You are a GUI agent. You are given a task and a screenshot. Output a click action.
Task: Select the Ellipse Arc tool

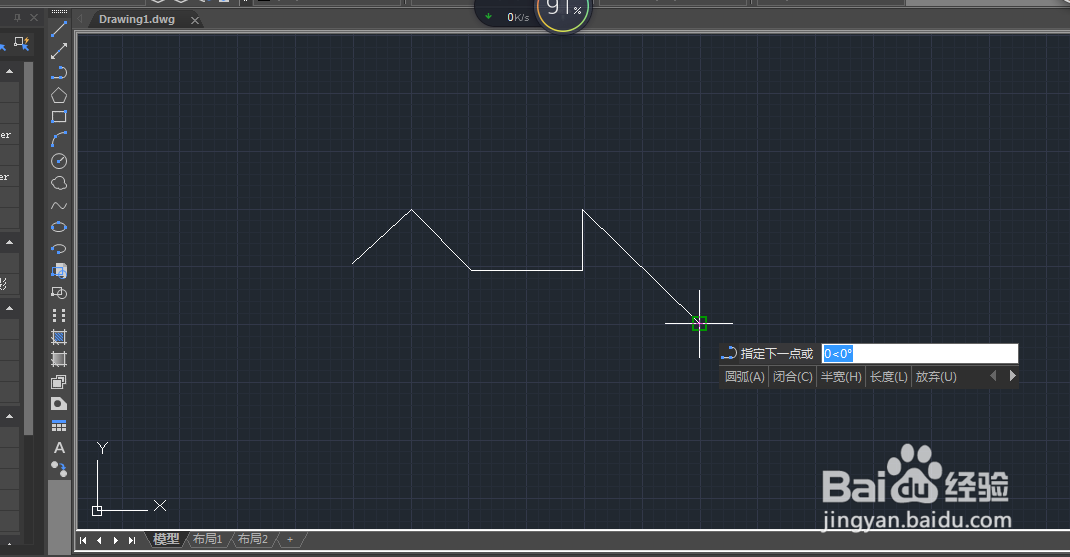[59, 249]
